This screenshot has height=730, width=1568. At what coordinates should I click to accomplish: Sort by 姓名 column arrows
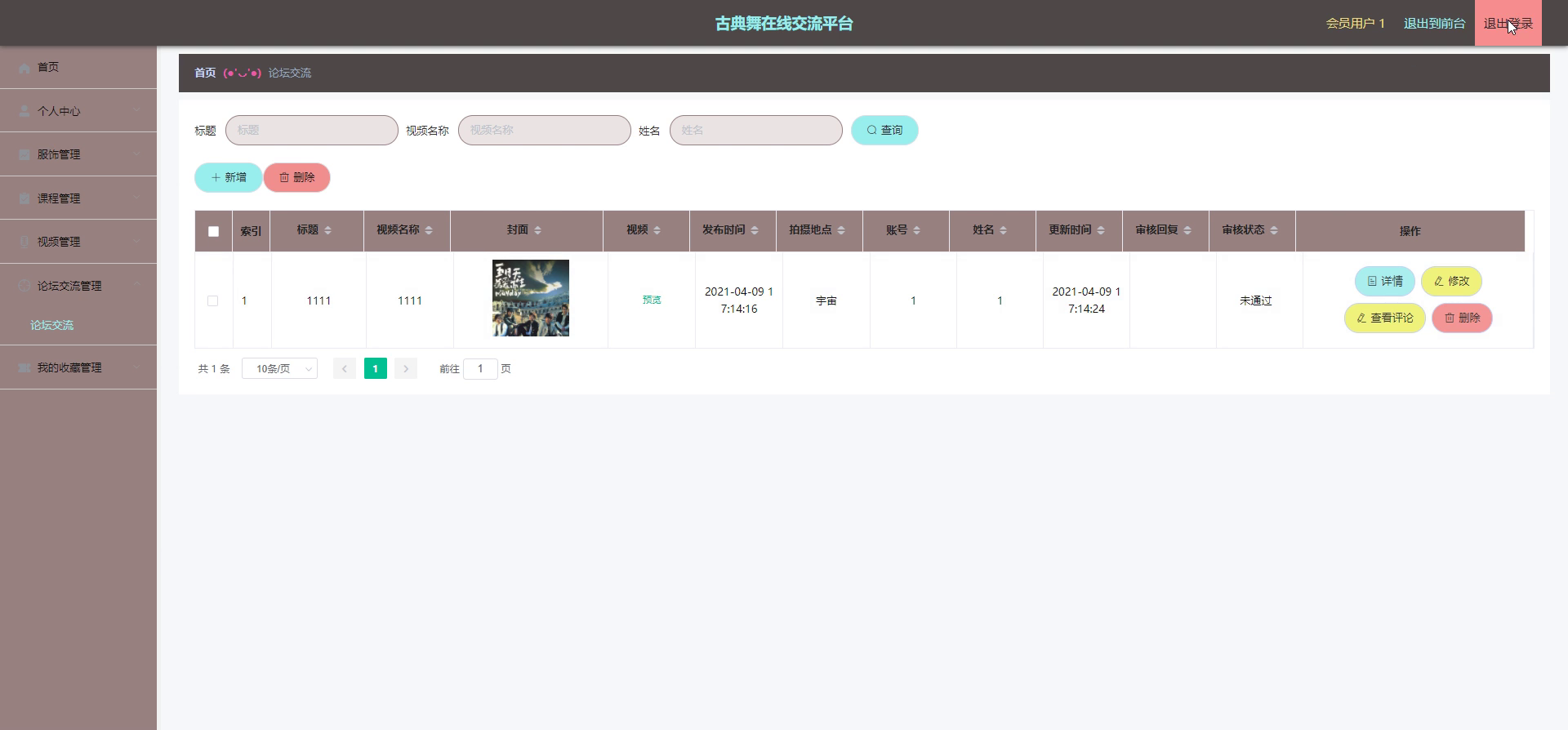[x=1003, y=230]
